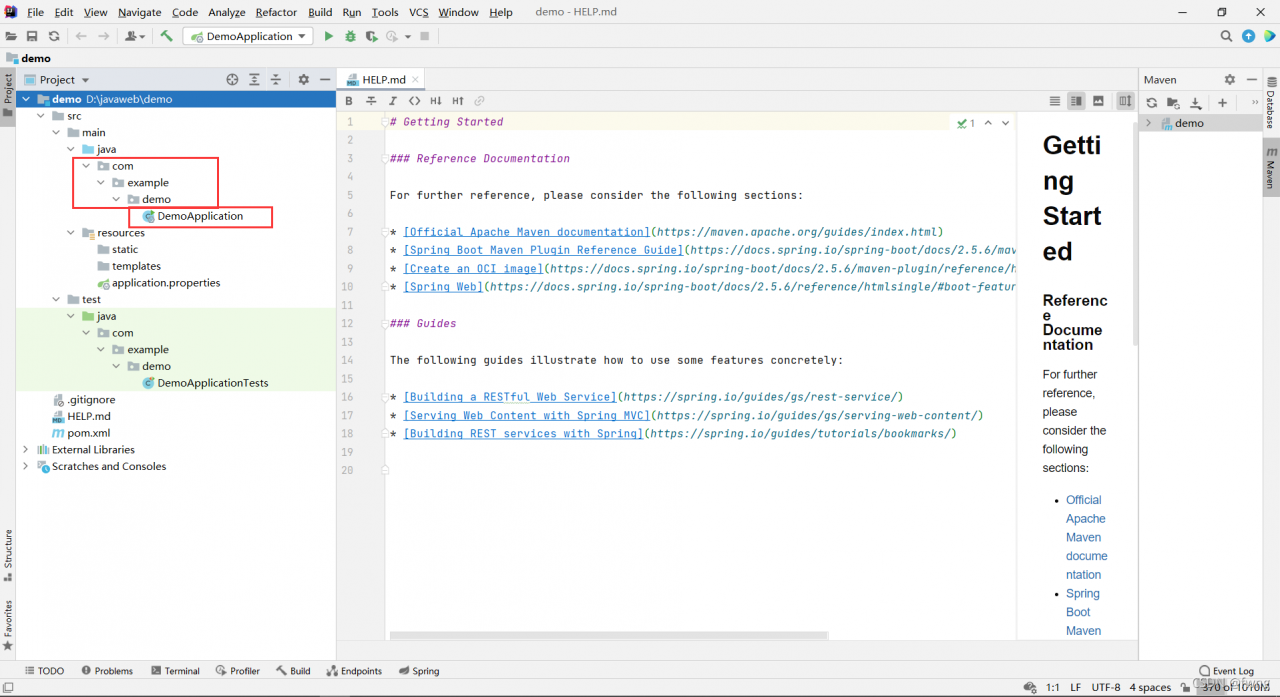Click Collapse All in Project panel
The width and height of the screenshot is (1280, 697).
[x=276, y=79]
